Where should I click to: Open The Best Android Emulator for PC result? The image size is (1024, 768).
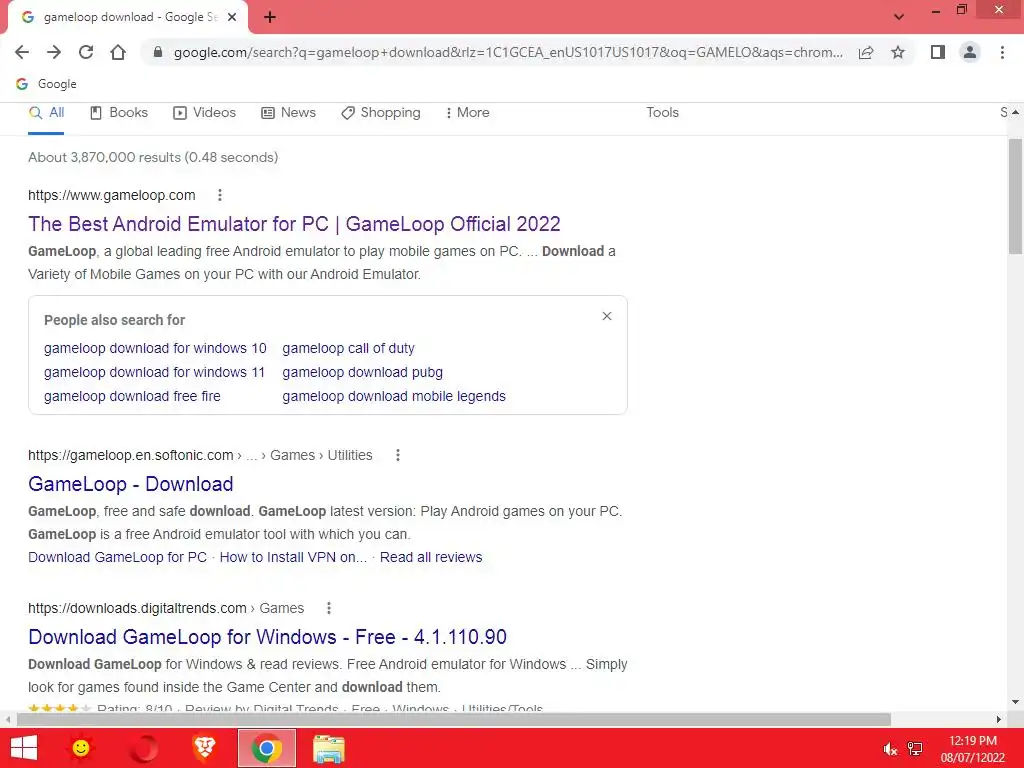[x=294, y=224]
